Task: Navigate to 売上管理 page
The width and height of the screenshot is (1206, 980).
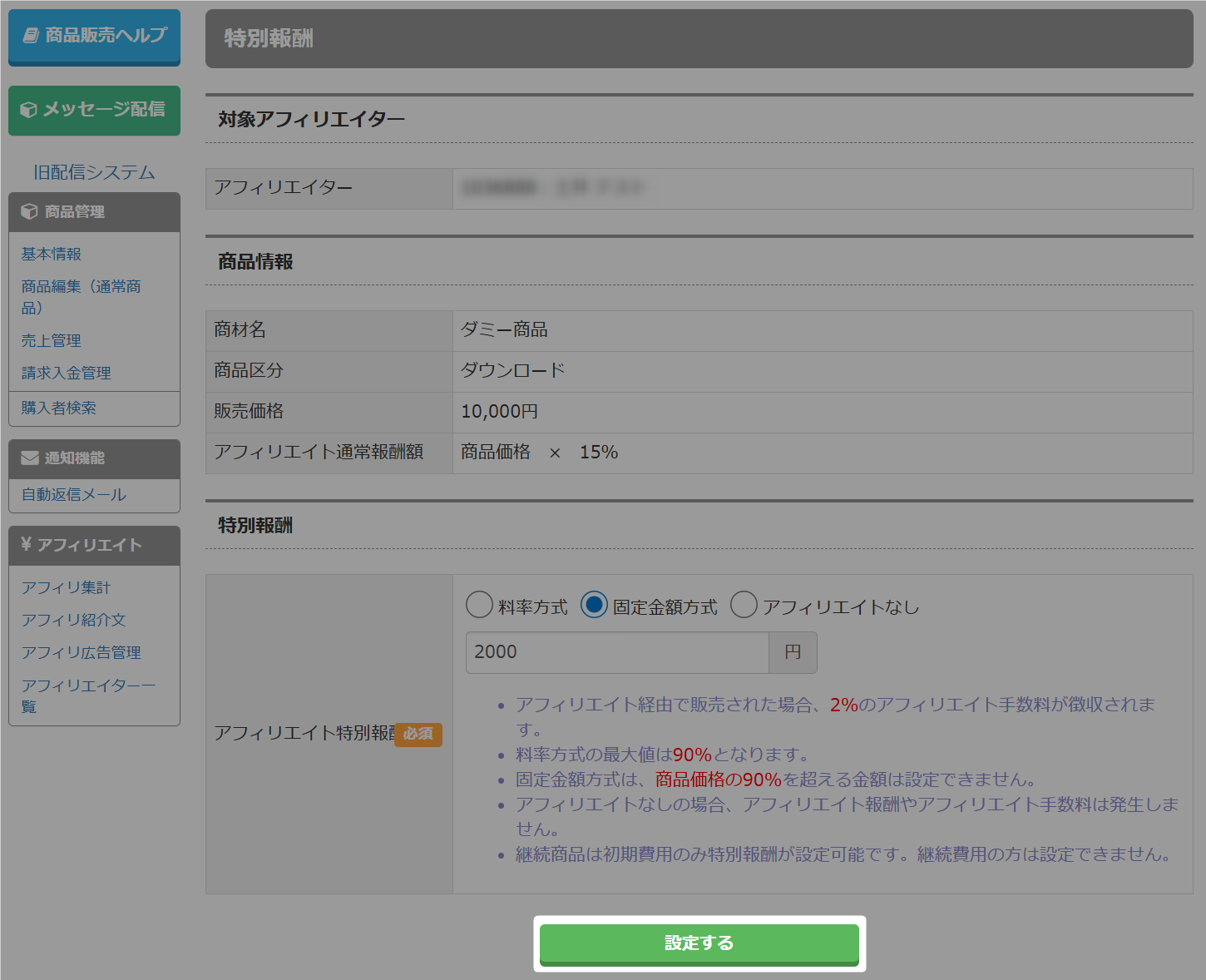Action: point(52,340)
